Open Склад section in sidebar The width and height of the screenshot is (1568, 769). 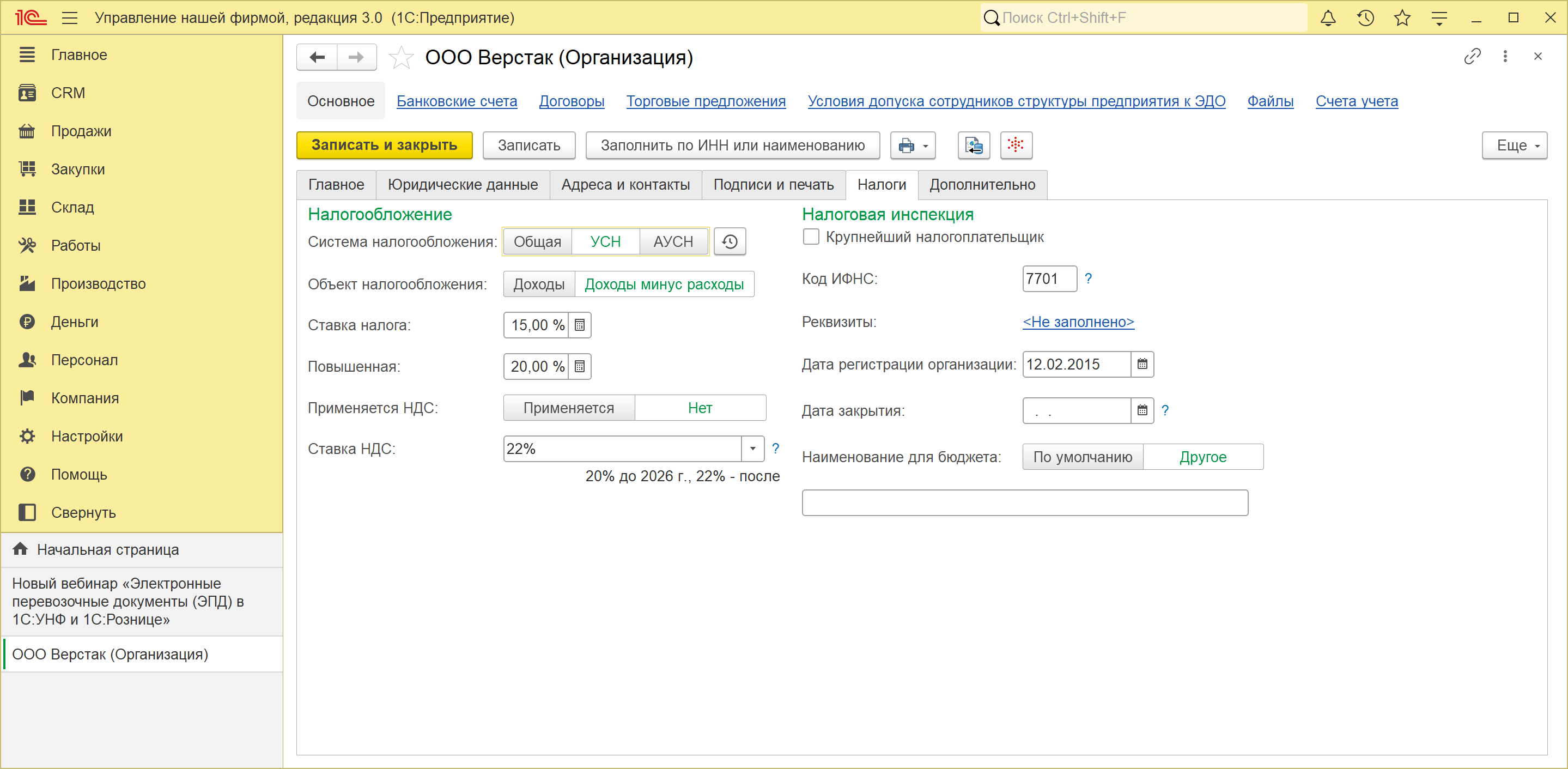142,208
